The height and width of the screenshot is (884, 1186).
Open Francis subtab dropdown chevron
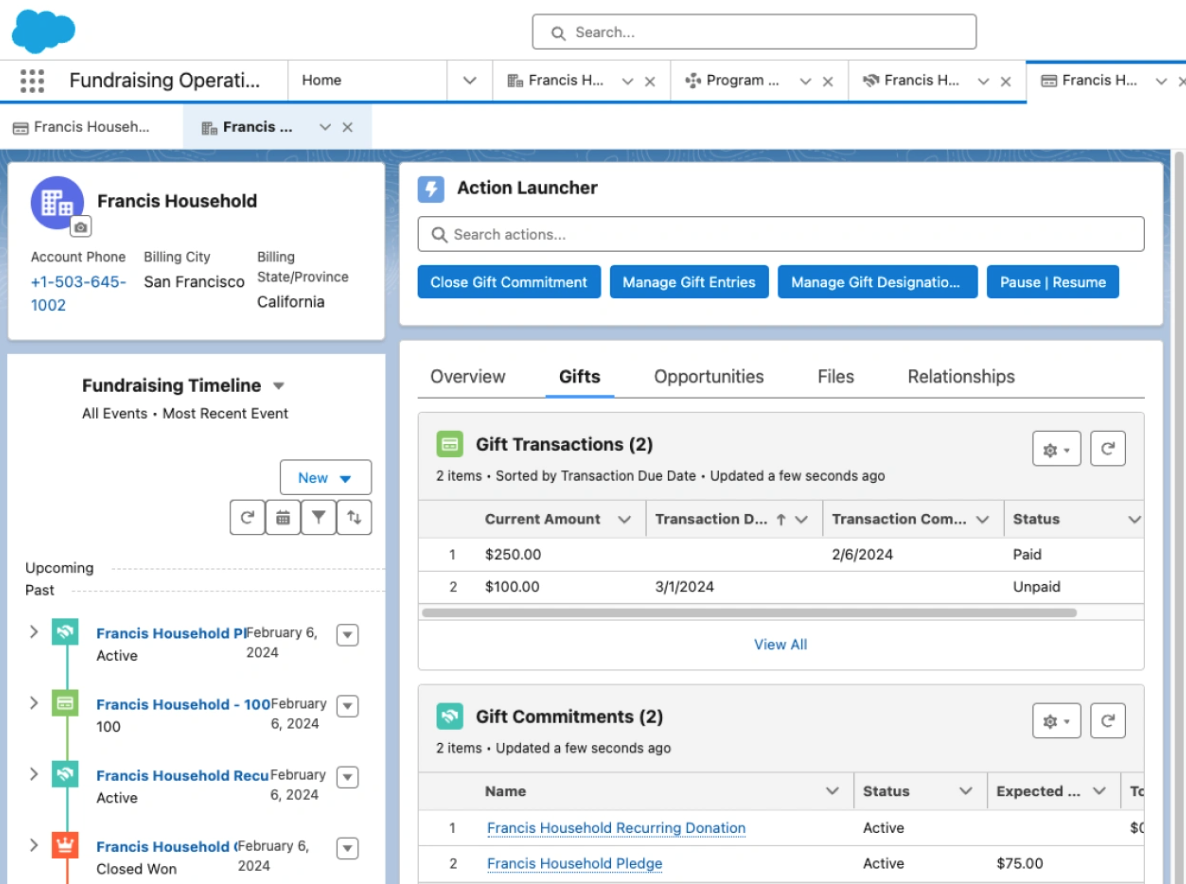click(325, 127)
